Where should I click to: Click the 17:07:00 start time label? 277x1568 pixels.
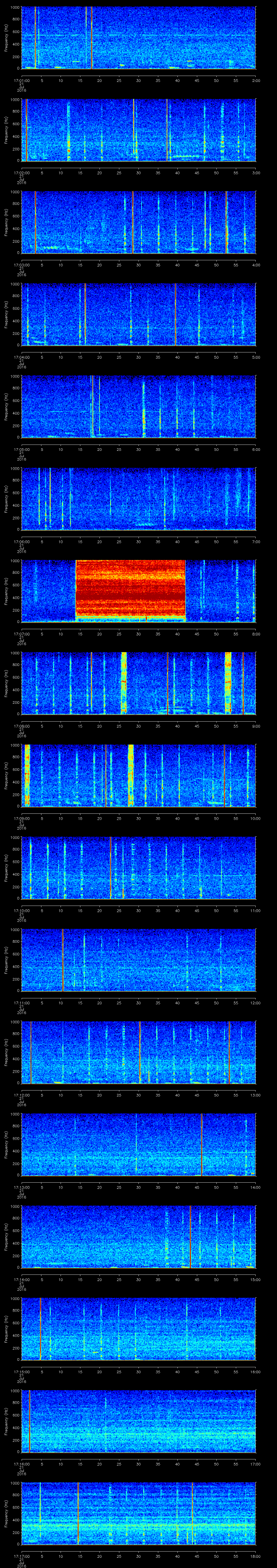point(21,634)
